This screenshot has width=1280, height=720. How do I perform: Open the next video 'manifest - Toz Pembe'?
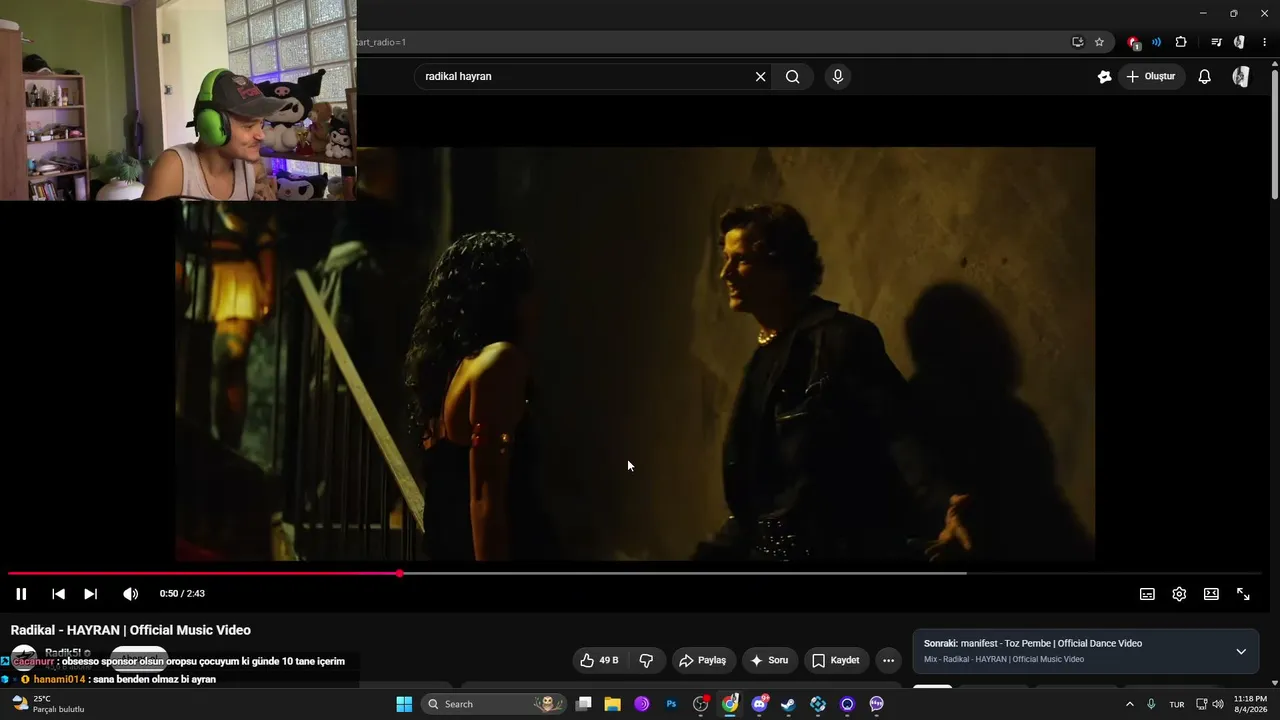[1032, 644]
